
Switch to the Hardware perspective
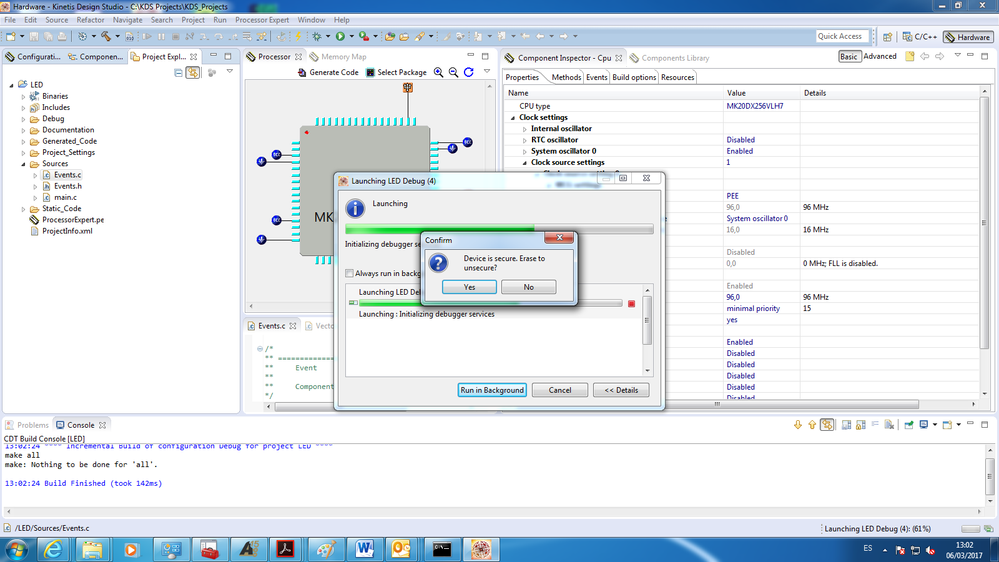(967, 37)
